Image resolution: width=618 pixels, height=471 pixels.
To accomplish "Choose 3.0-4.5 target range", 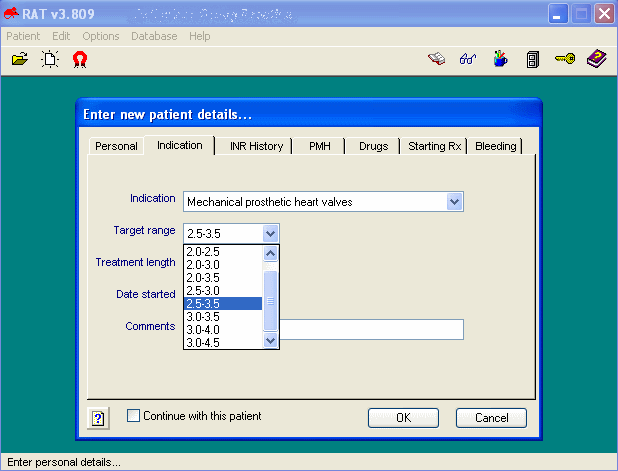I will point(223,343).
